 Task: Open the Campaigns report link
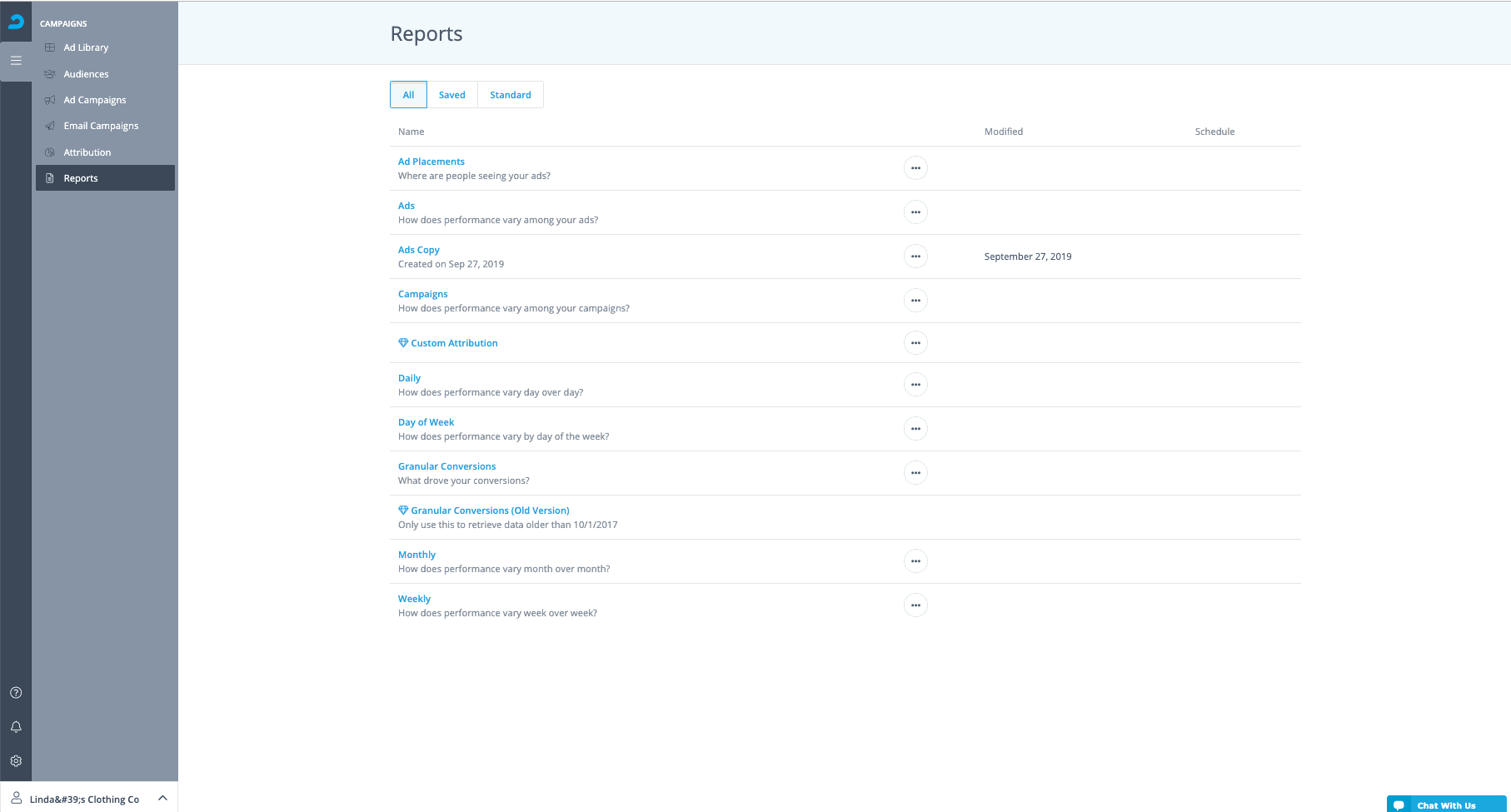click(x=423, y=294)
